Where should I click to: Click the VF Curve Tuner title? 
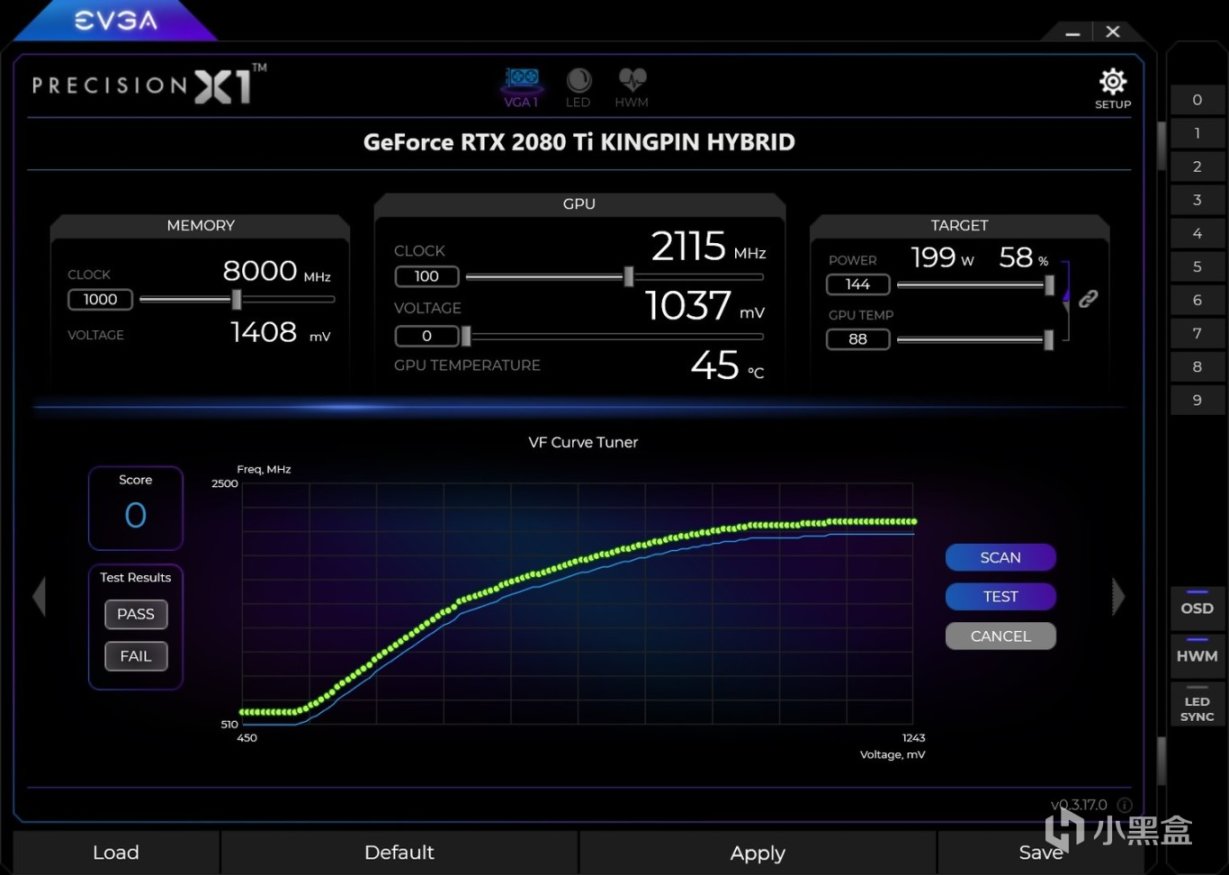point(583,442)
